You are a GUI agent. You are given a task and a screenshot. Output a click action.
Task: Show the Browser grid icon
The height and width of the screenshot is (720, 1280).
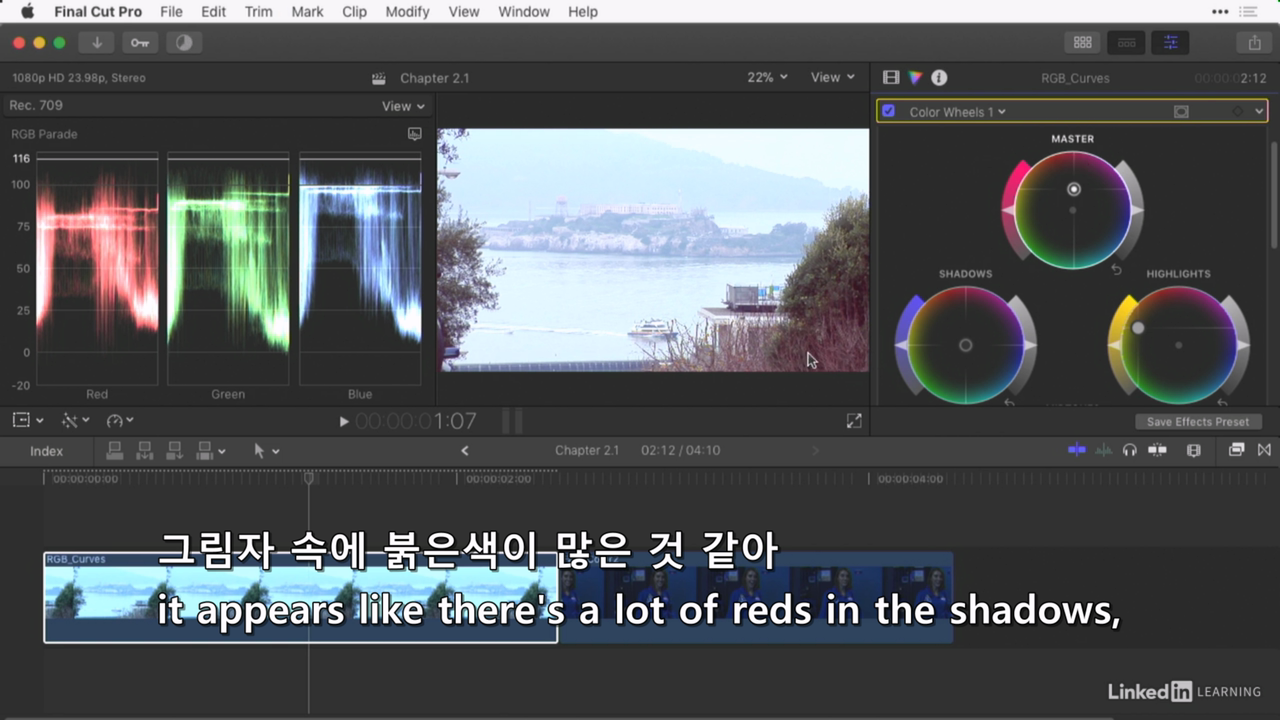tap(1082, 43)
